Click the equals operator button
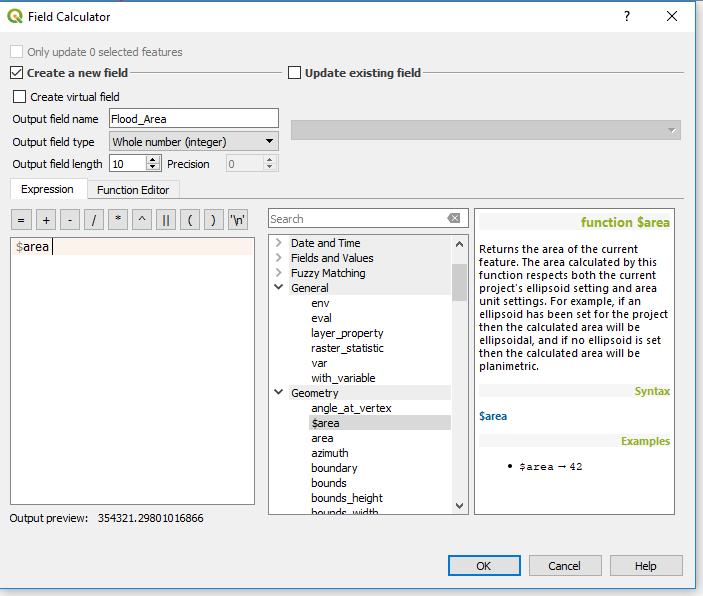The width and height of the screenshot is (703, 596). [20, 220]
